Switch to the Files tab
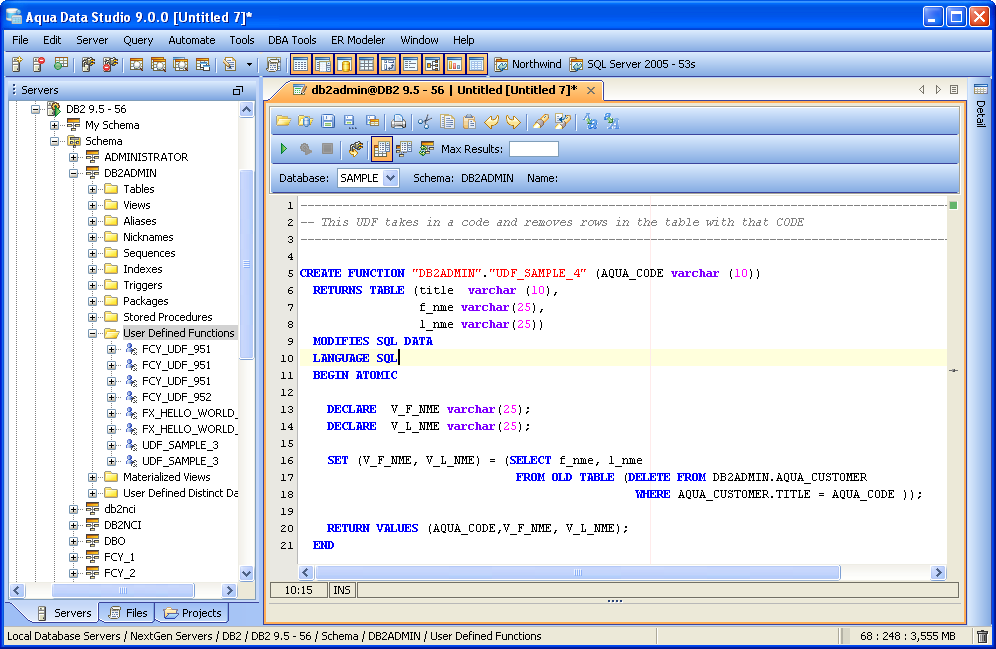Image resolution: width=996 pixels, height=649 pixels. point(128,613)
